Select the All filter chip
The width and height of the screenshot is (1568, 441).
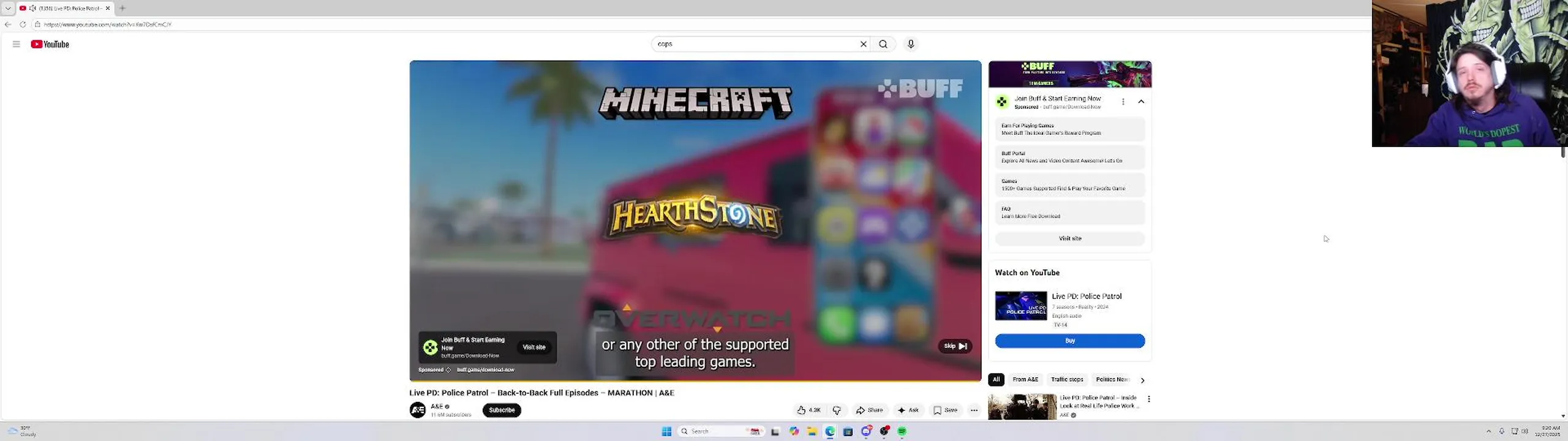(x=996, y=380)
